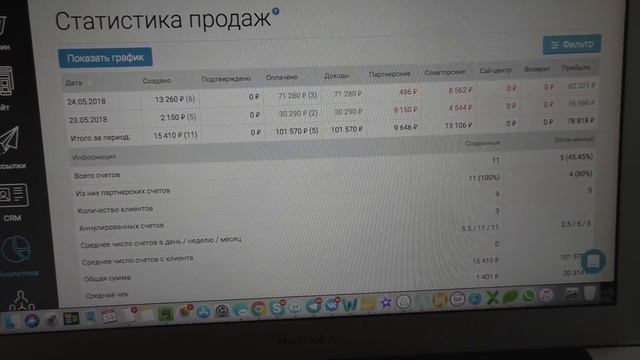The image size is (640, 360).
Task: Click the Call-центр column header
Action: pos(495,71)
